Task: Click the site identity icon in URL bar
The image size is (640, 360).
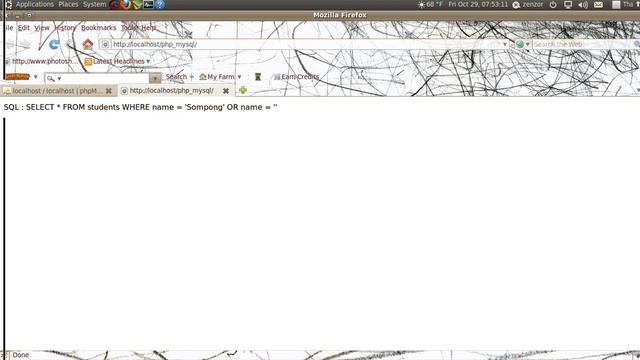Action: pyautogui.click(x=105, y=44)
